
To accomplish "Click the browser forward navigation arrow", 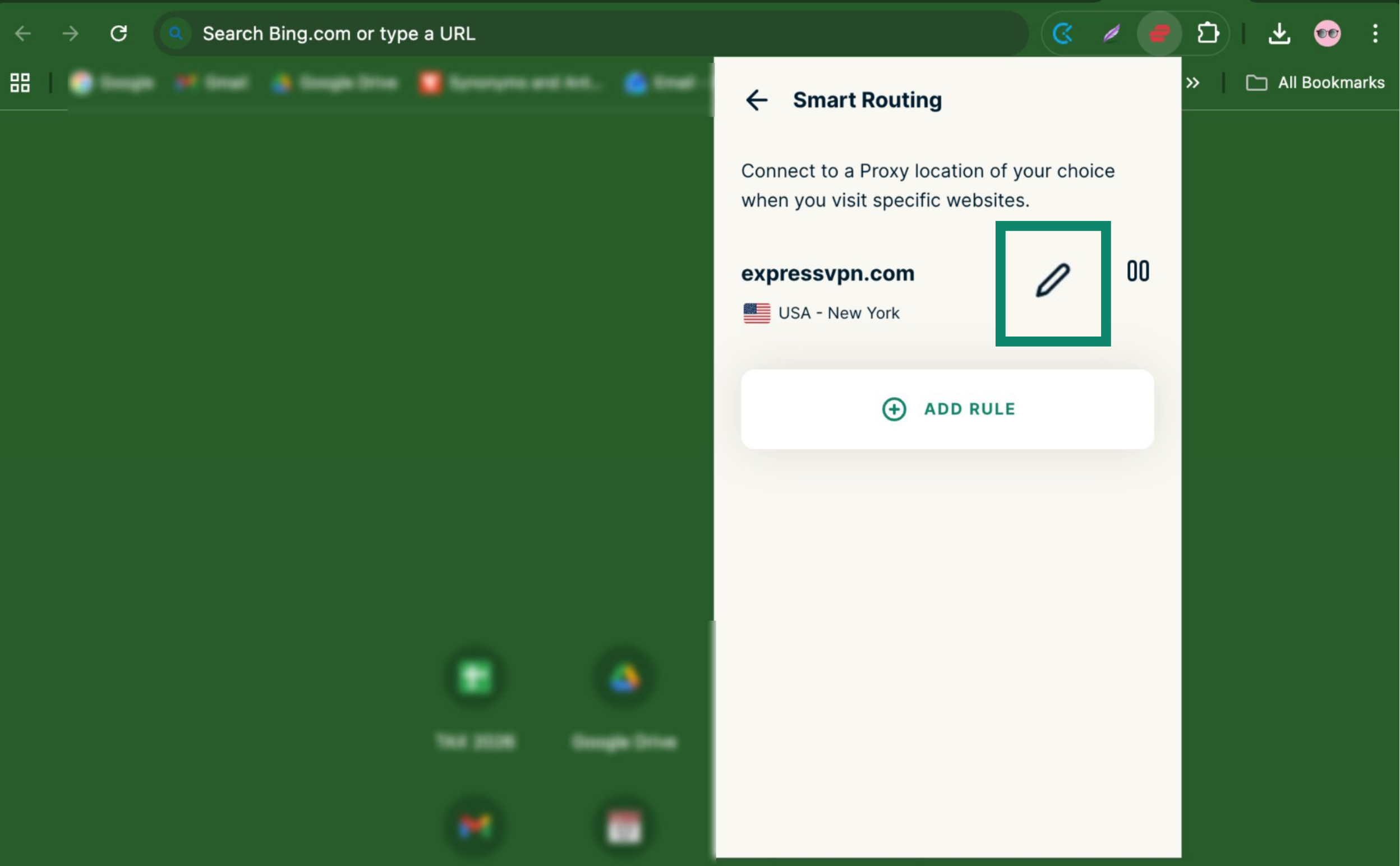I will (71, 34).
